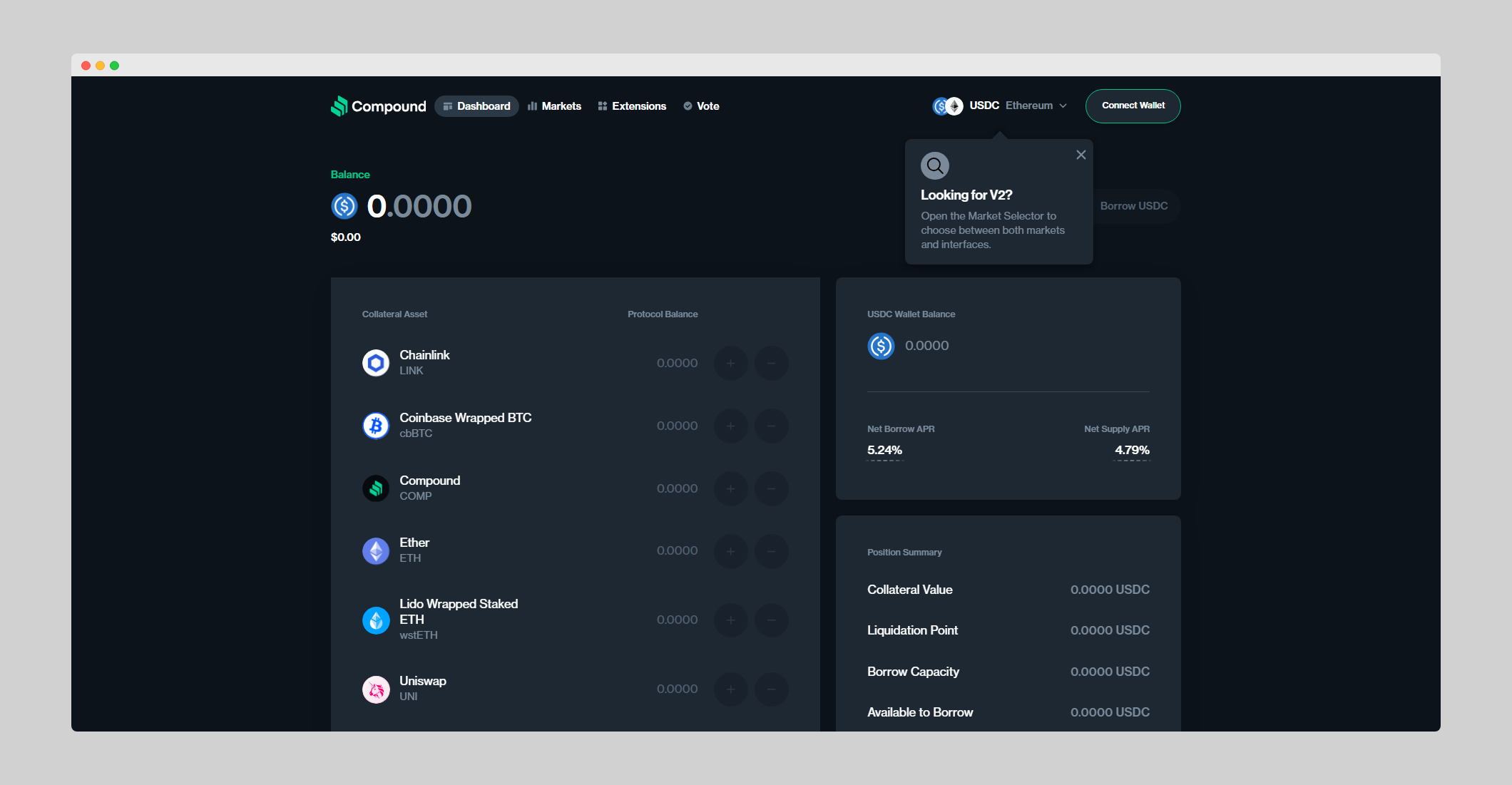Click the Compound logo
The height and width of the screenshot is (785, 1512).
[378, 106]
